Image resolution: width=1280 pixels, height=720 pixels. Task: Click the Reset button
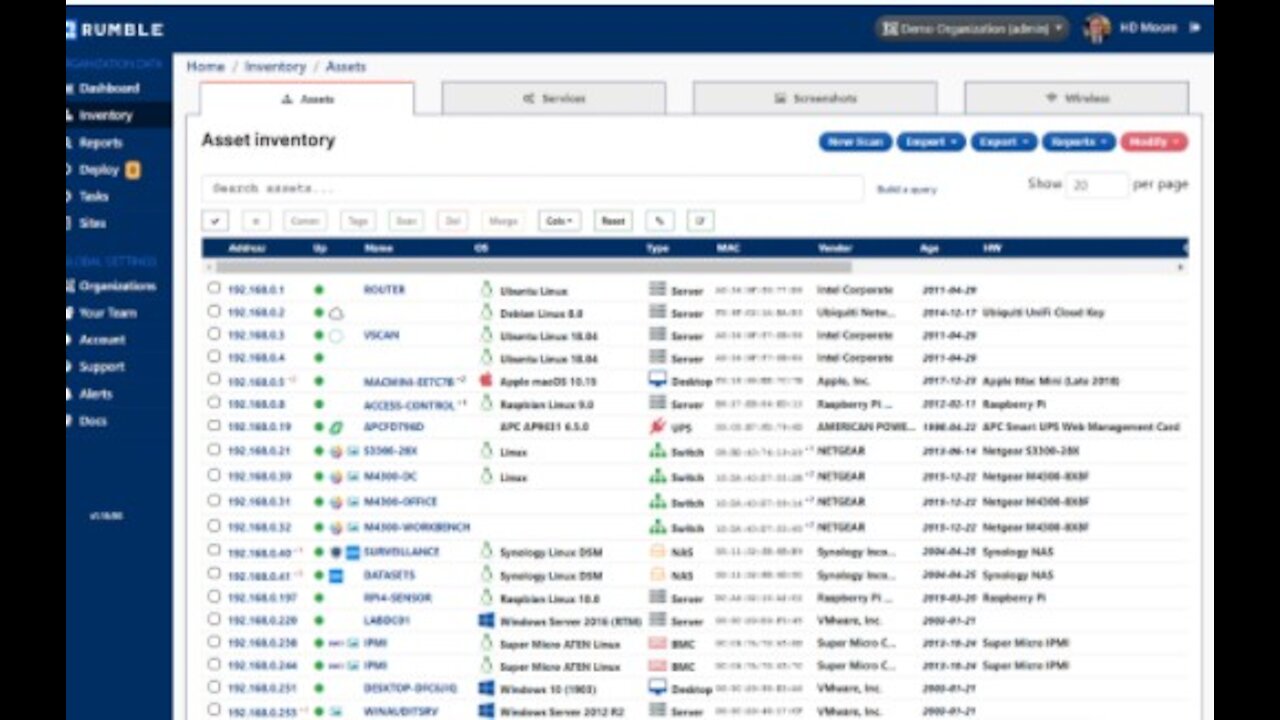[x=613, y=221]
